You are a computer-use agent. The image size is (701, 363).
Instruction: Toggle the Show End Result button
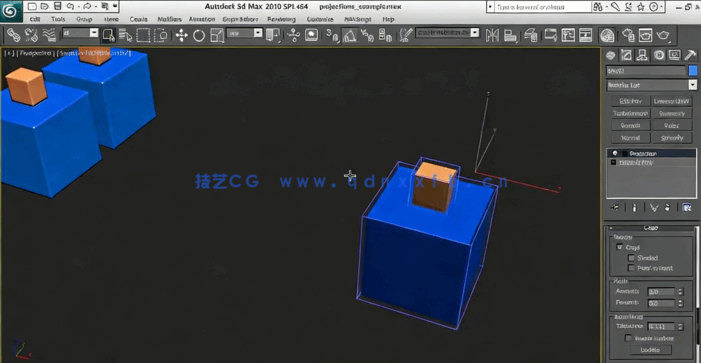(634, 207)
